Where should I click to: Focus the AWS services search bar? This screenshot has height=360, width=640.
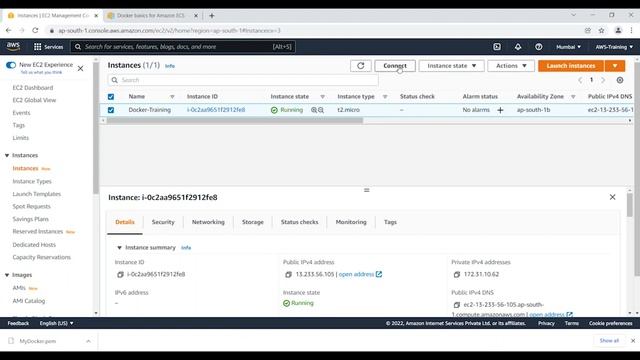(183, 47)
